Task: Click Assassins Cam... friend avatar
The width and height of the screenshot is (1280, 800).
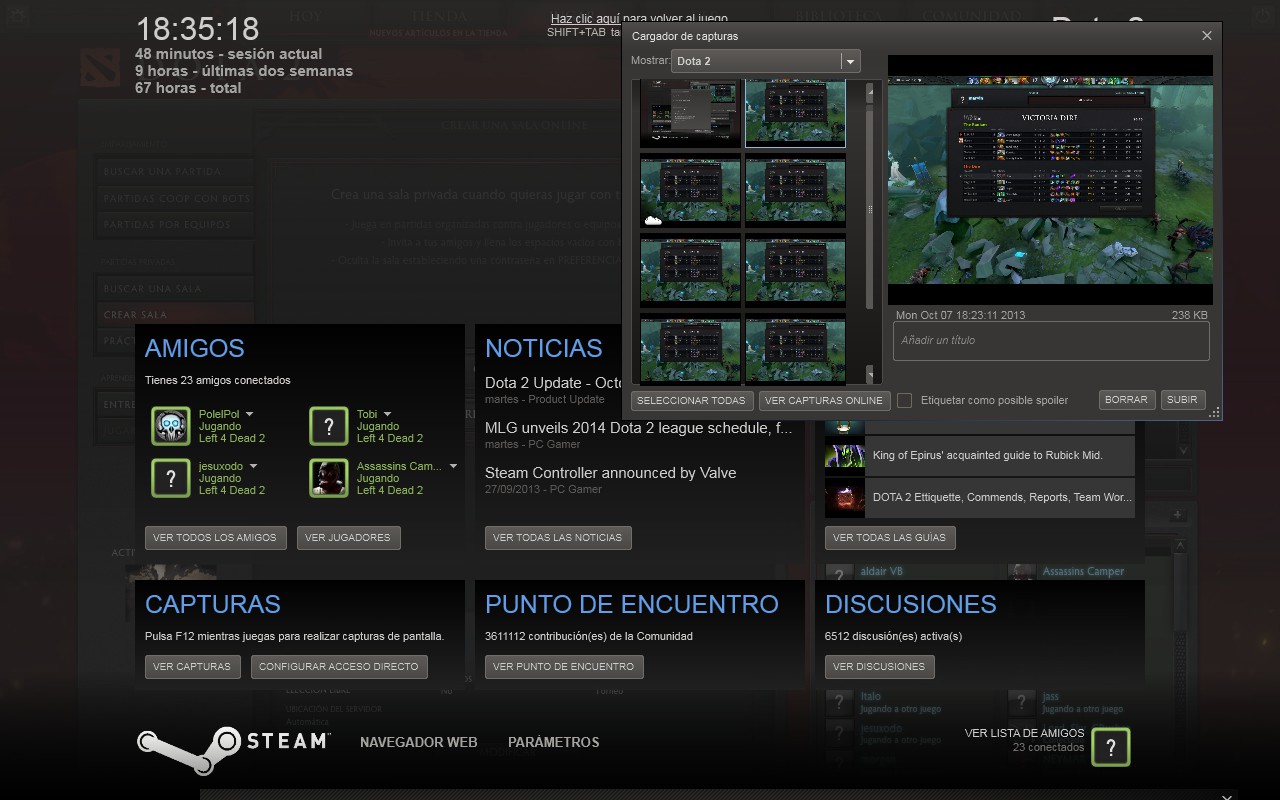Action: point(329,478)
